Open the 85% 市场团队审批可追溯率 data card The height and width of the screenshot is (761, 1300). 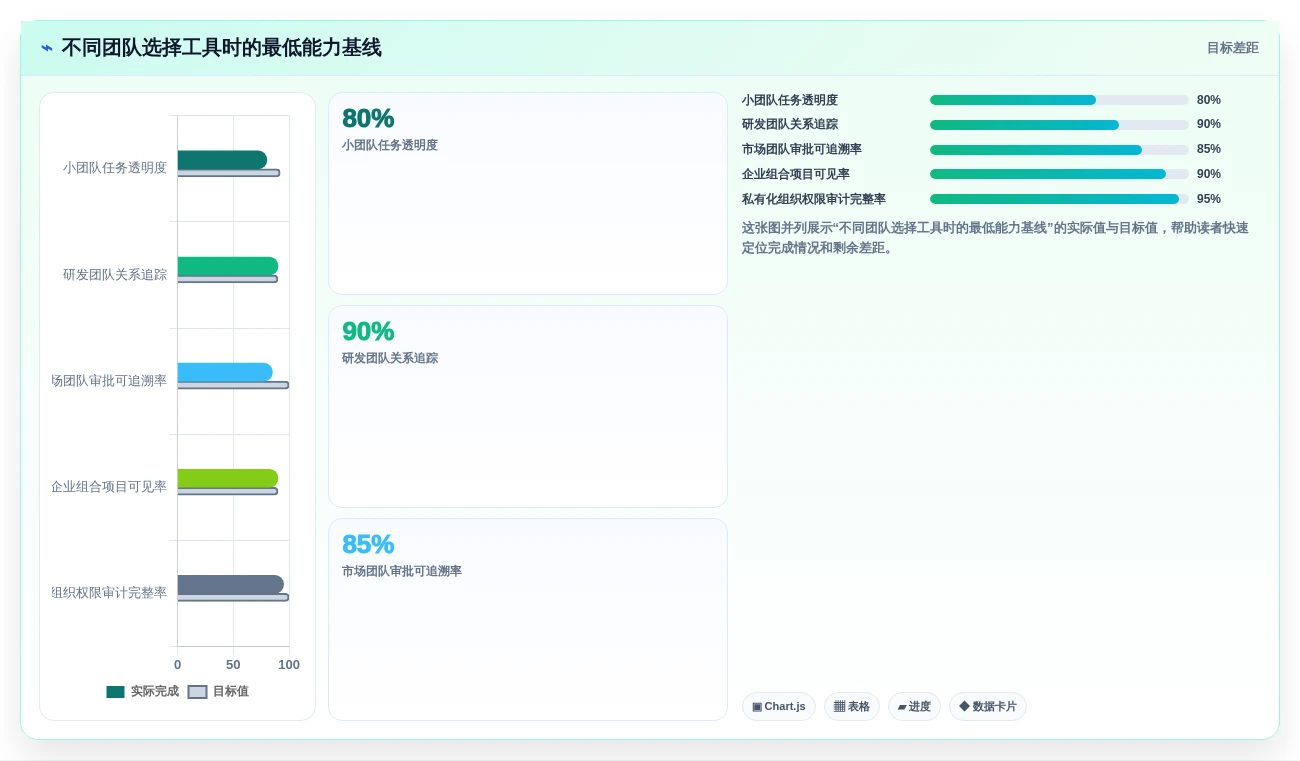(x=528, y=619)
